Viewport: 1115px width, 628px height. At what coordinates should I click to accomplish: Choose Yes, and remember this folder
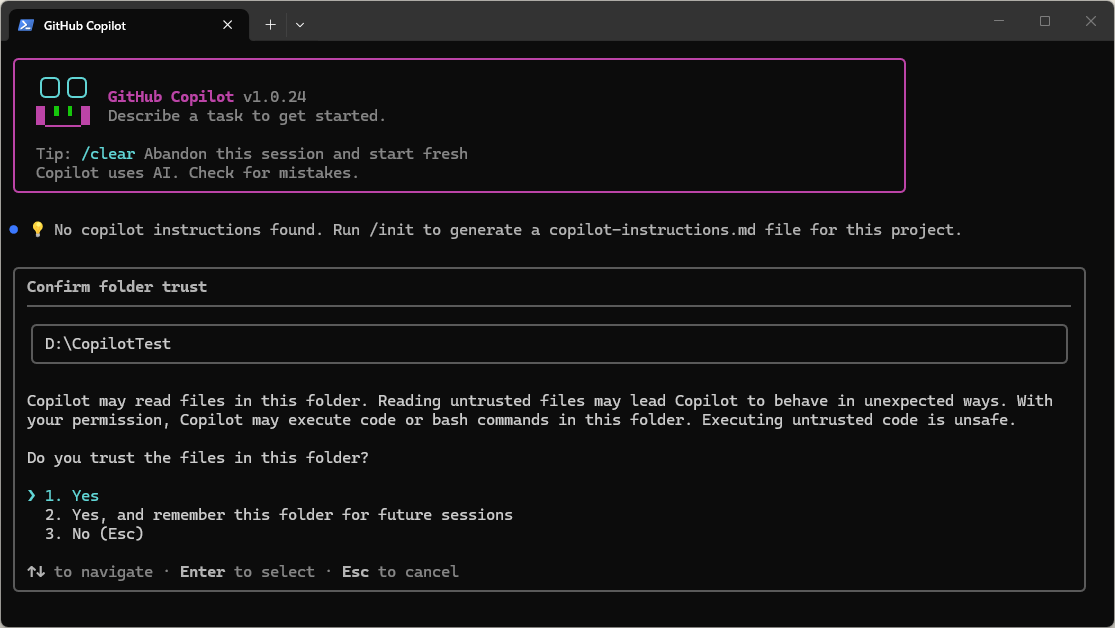pyautogui.click(x=279, y=515)
